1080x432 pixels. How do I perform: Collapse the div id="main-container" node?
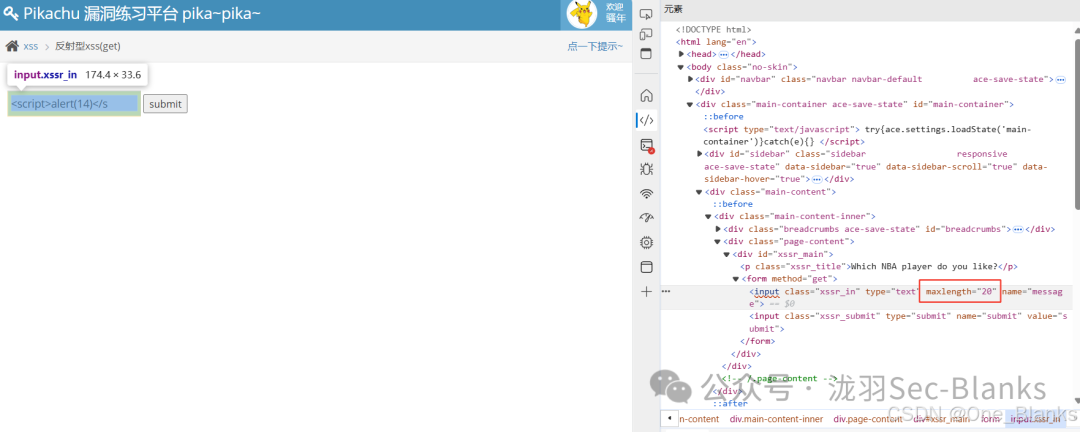point(690,104)
